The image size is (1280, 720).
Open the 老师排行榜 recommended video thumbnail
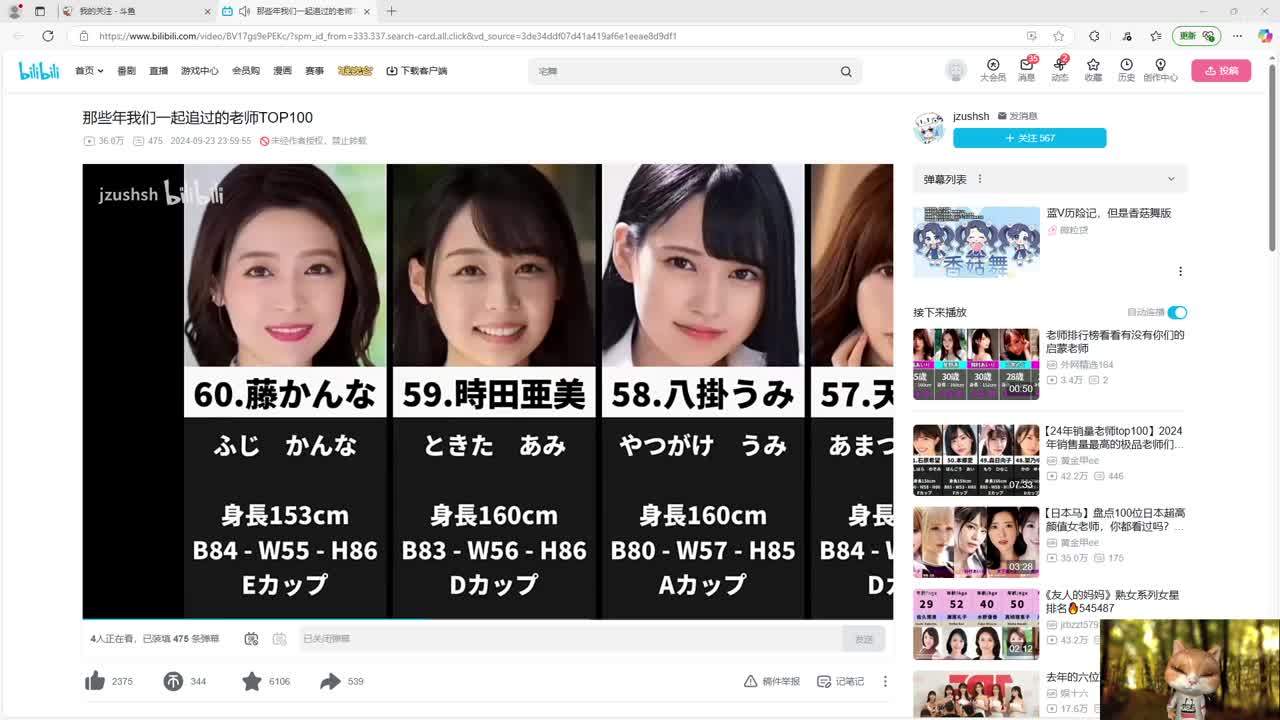976,364
